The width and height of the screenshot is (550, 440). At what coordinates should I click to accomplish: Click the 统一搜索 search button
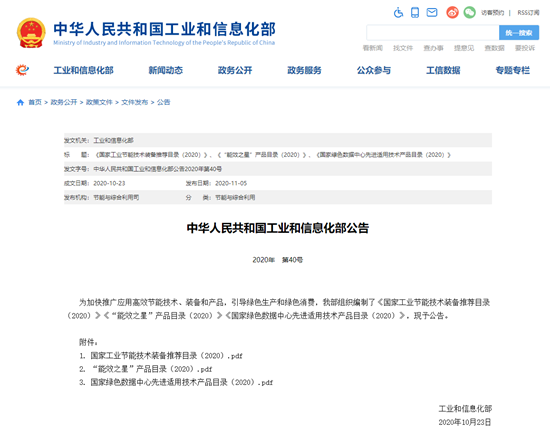(519, 33)
